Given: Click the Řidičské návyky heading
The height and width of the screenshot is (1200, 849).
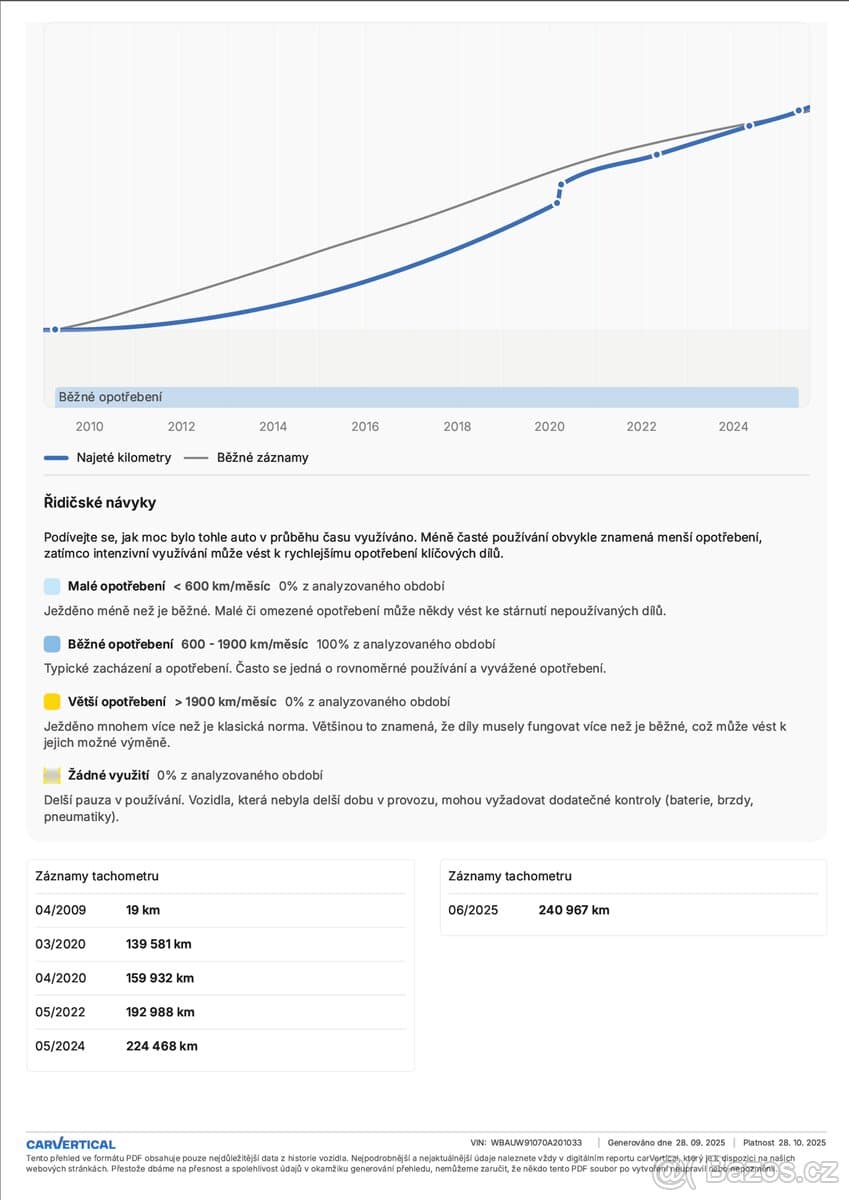Looking at the screenshot, I should [x=100, y=503].
